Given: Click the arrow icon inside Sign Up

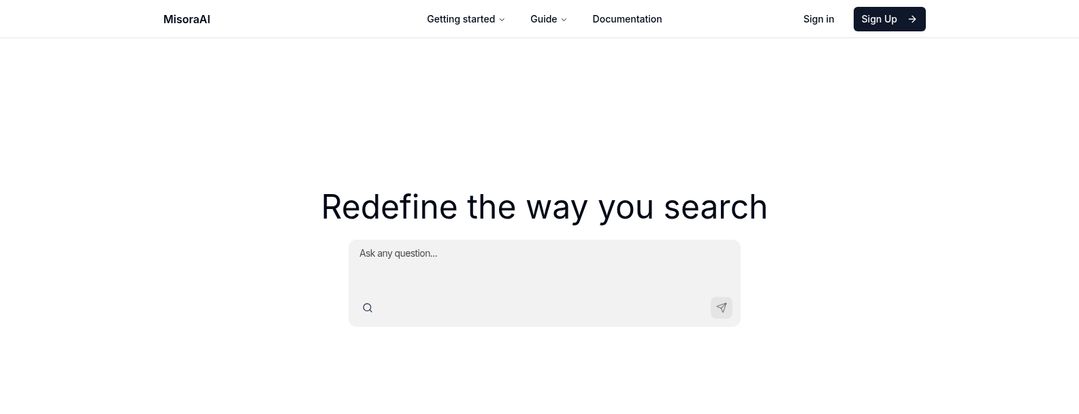Looking at the screenshot, I should 912,19.
